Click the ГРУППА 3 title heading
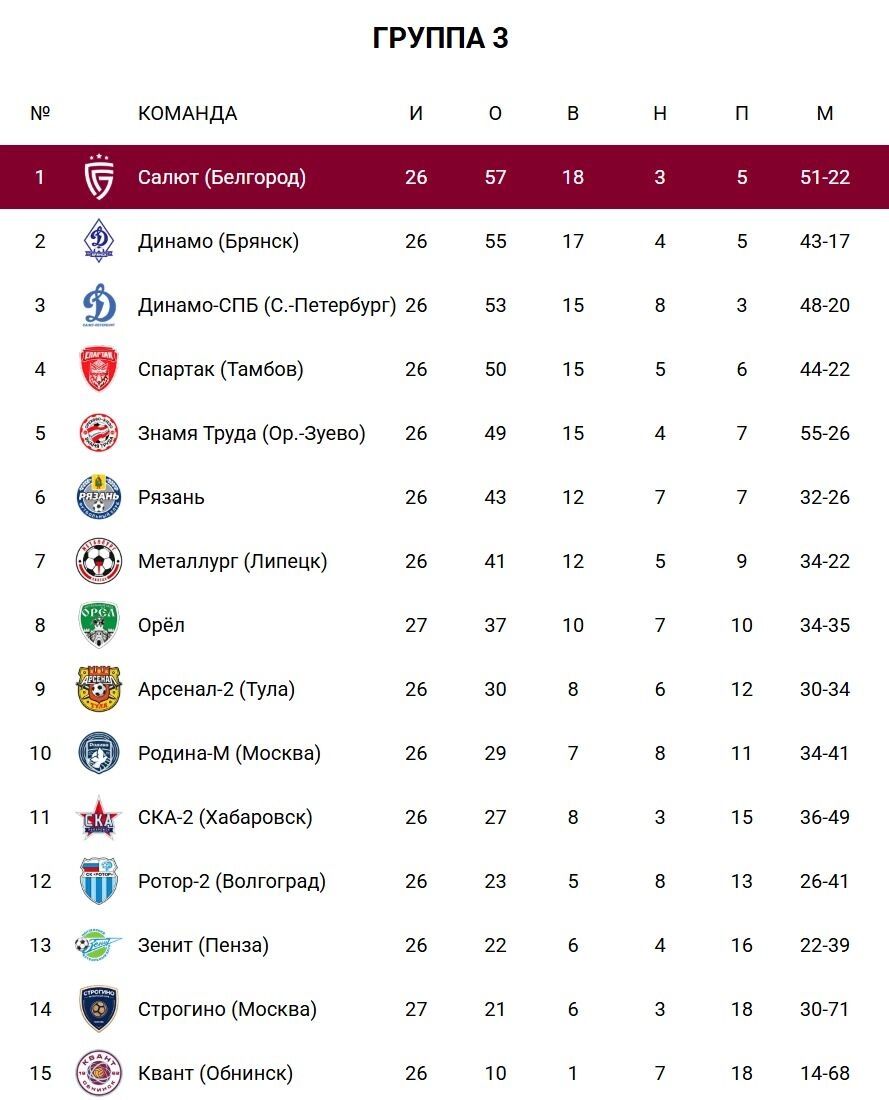 click(441, 38)
